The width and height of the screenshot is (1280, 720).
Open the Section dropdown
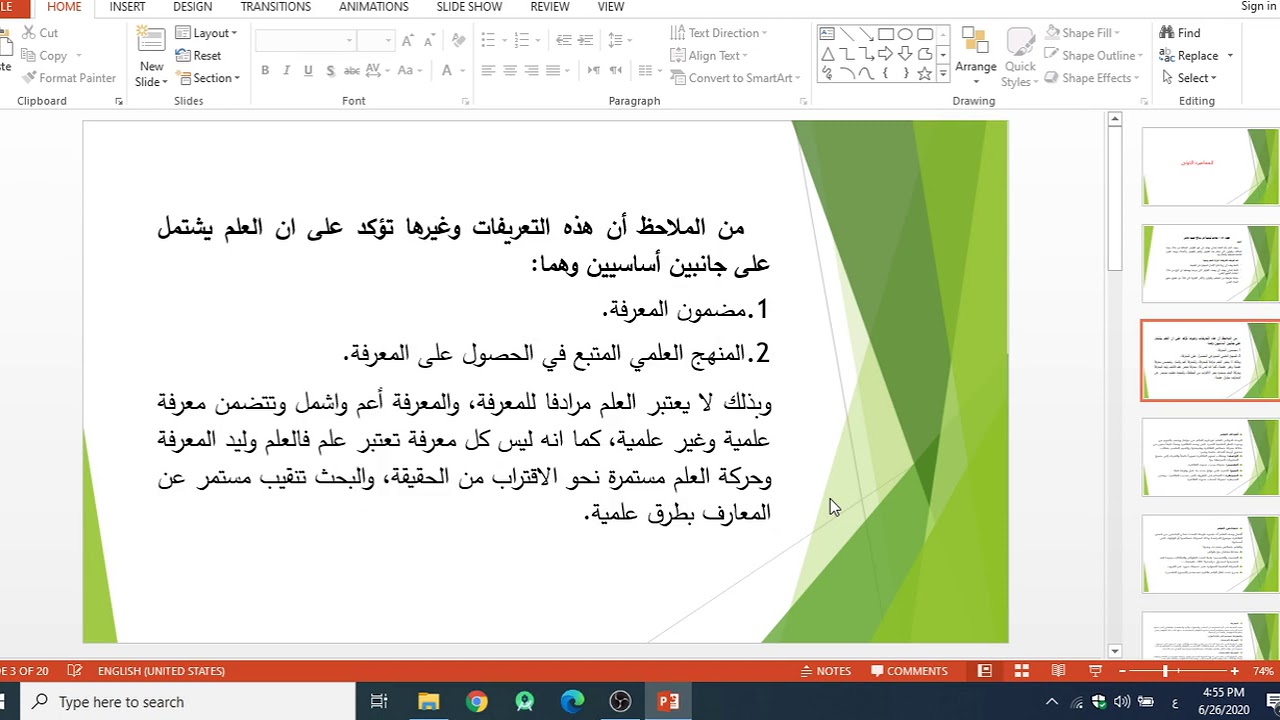point(208,78)
